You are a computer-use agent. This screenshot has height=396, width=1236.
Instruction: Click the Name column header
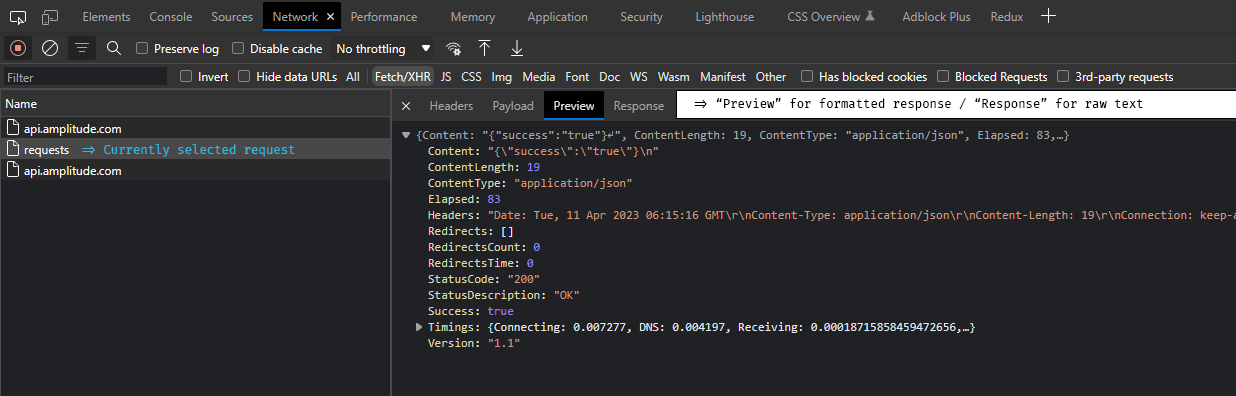click(195, 104)
